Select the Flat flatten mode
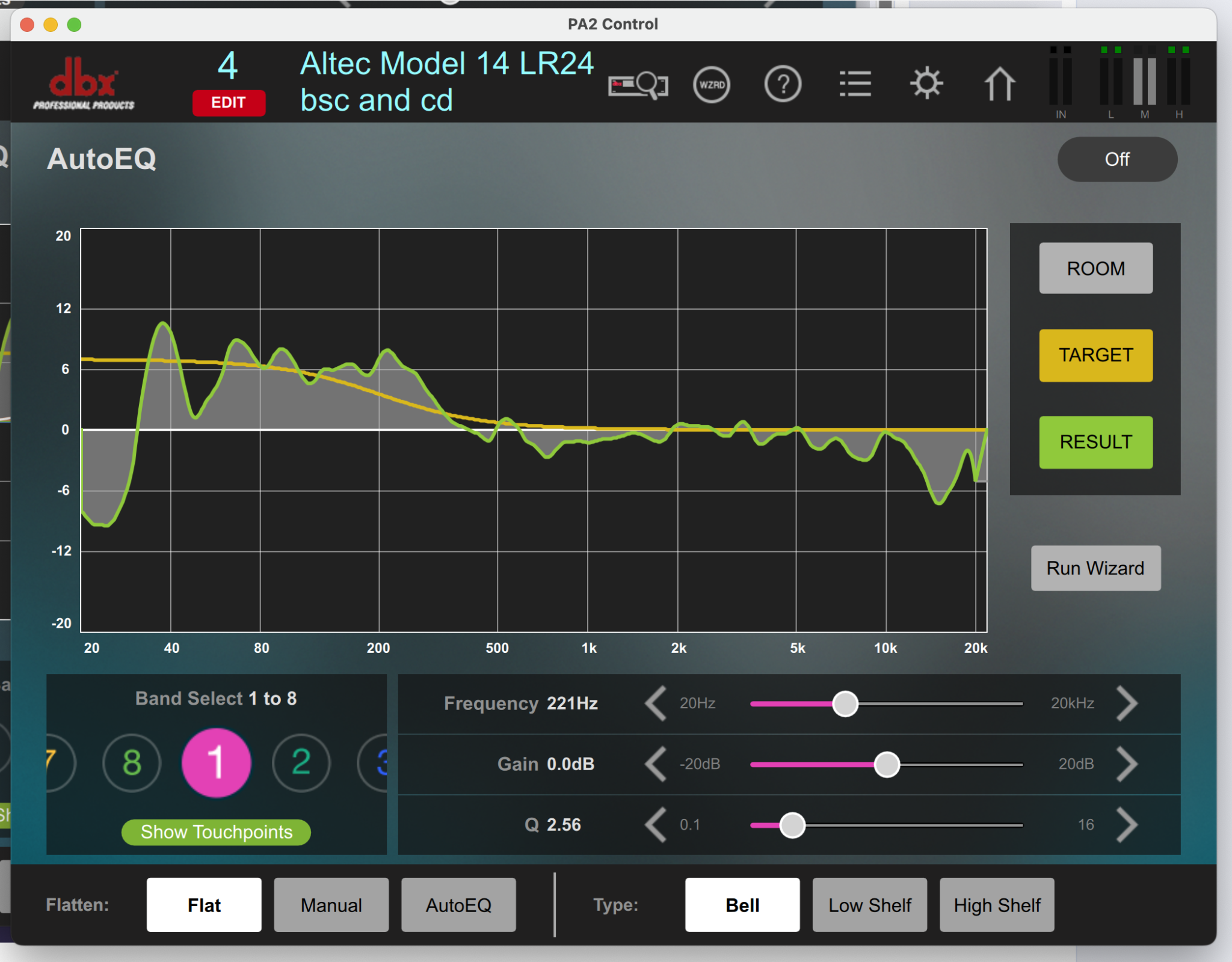 (x=204, y=905)
